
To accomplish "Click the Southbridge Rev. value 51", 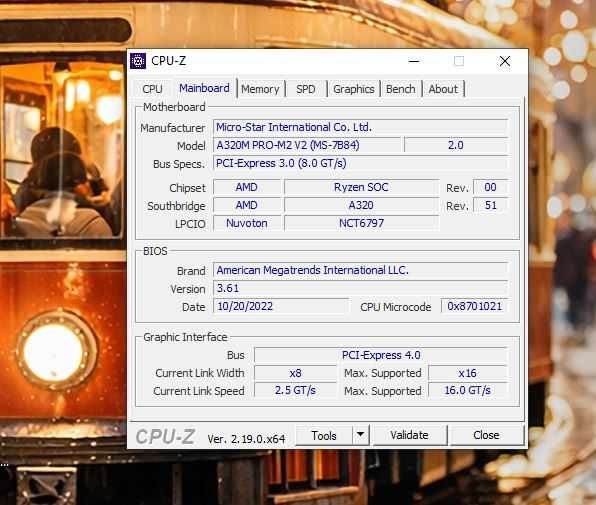I will (x=490, y=205).
